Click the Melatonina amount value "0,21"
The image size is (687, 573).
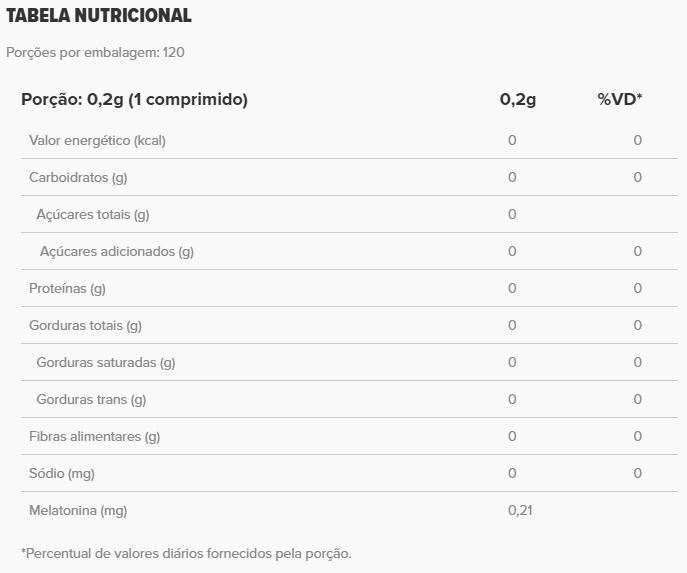tap(519, 510)
